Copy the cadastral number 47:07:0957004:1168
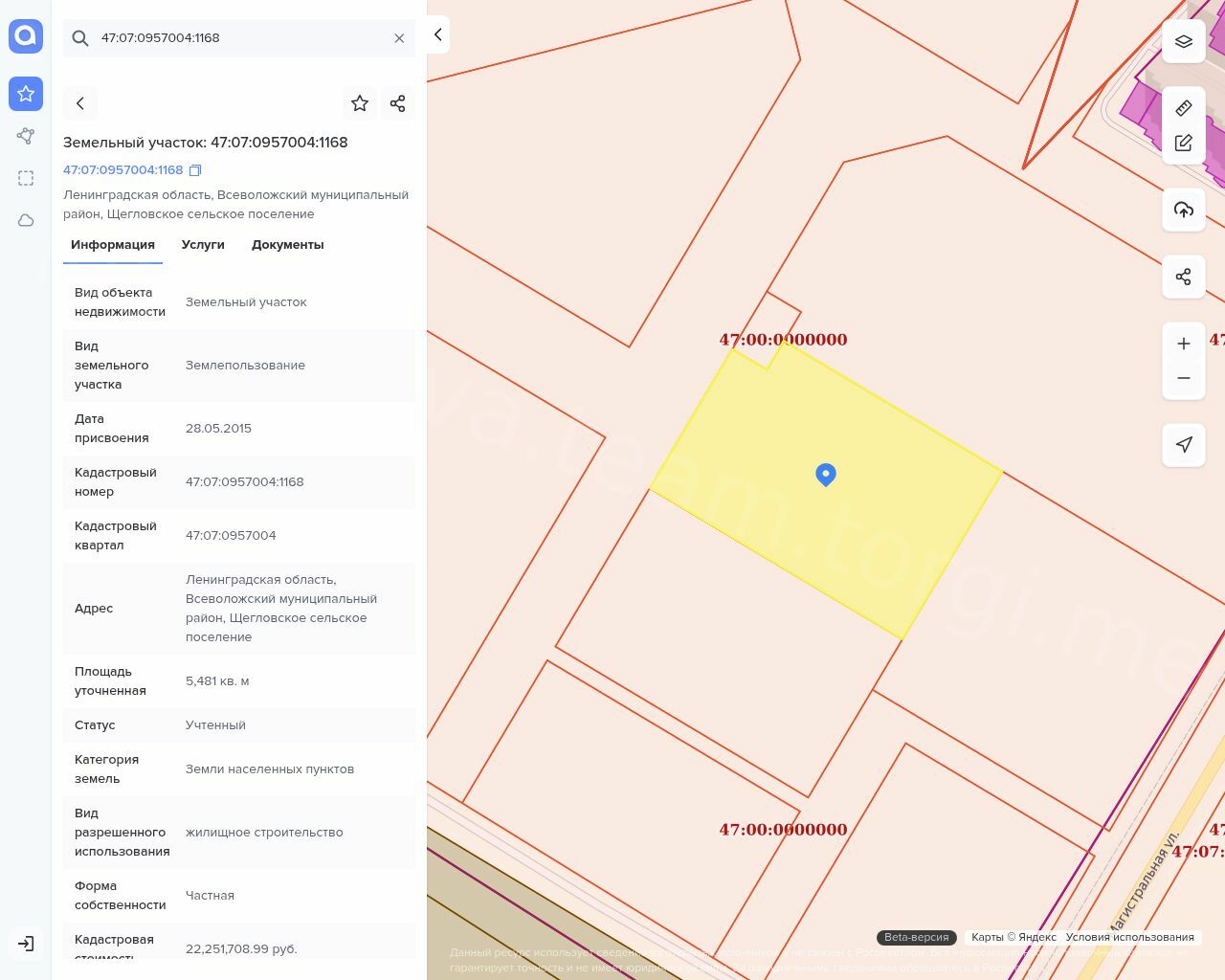1225x980 pixels. click(x=195, y=170)
